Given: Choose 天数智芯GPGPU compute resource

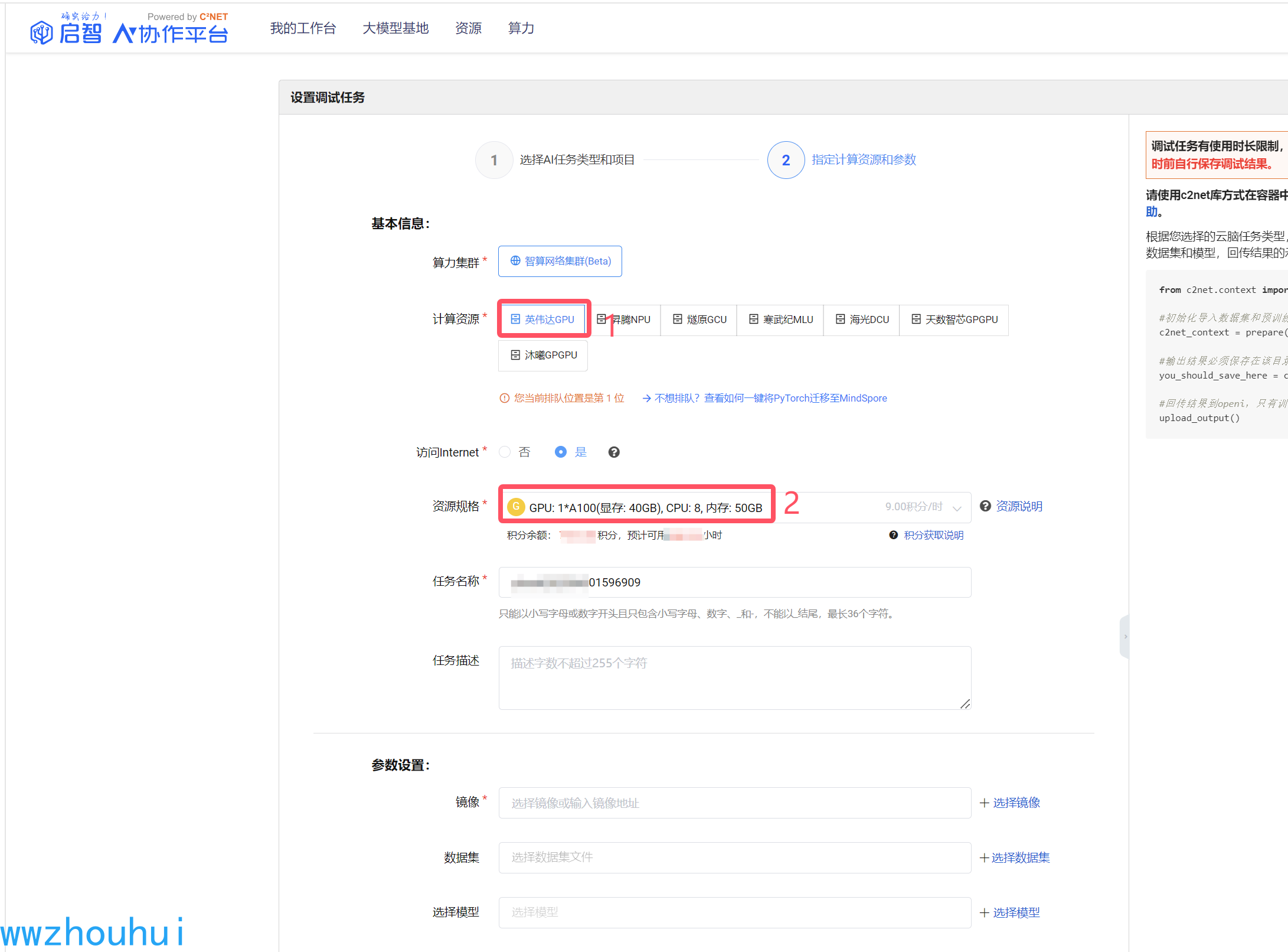Looking at the screenshot, I should [954, 319].
